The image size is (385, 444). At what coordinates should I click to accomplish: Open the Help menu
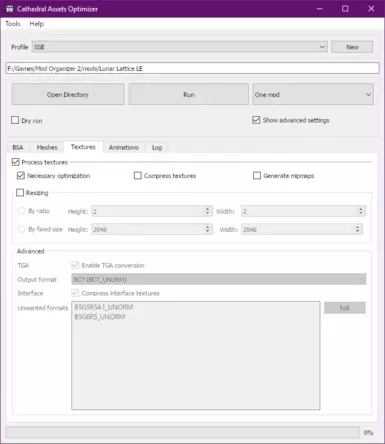pos(37,24)
